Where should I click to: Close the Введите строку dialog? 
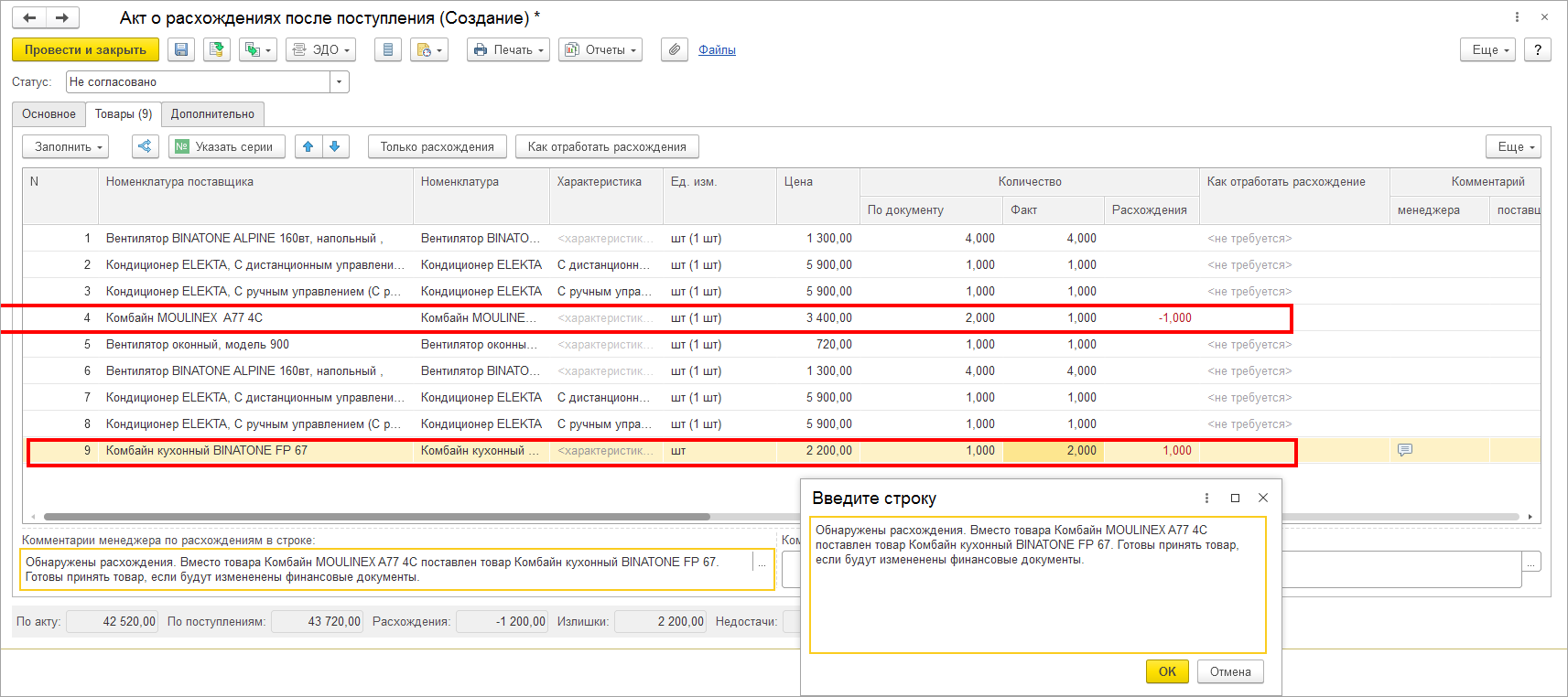[x=1263, y=498]
